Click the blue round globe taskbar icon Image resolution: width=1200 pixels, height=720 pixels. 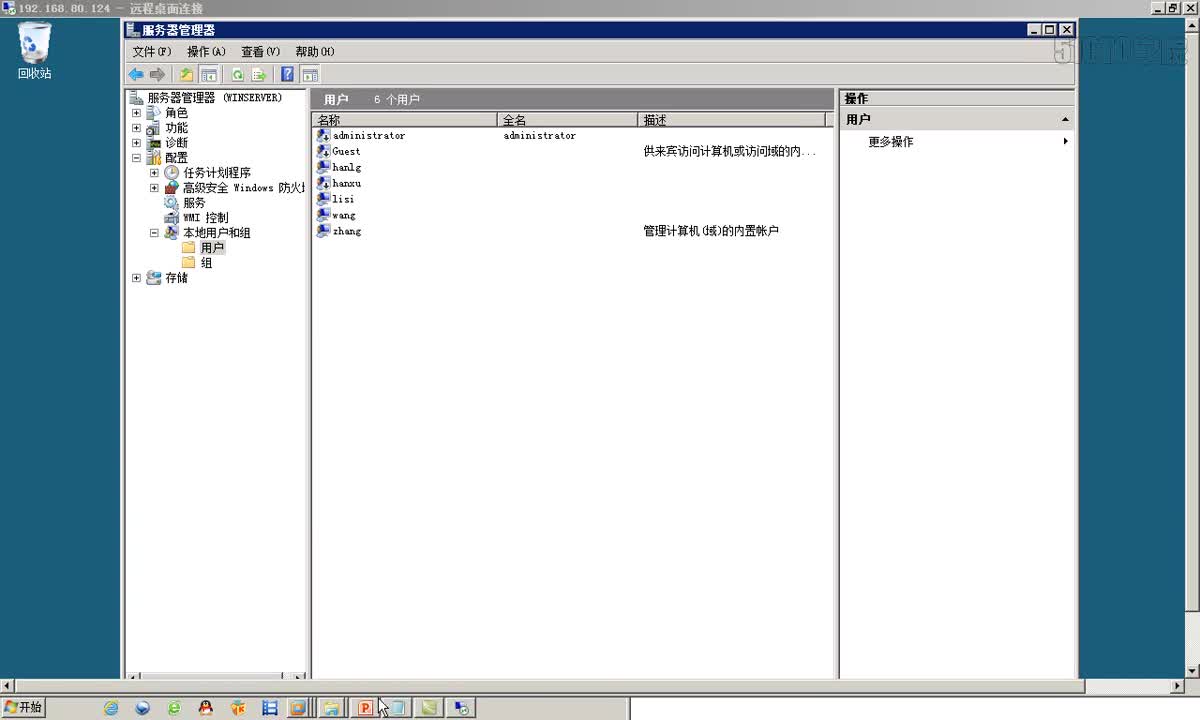[143, 708]
